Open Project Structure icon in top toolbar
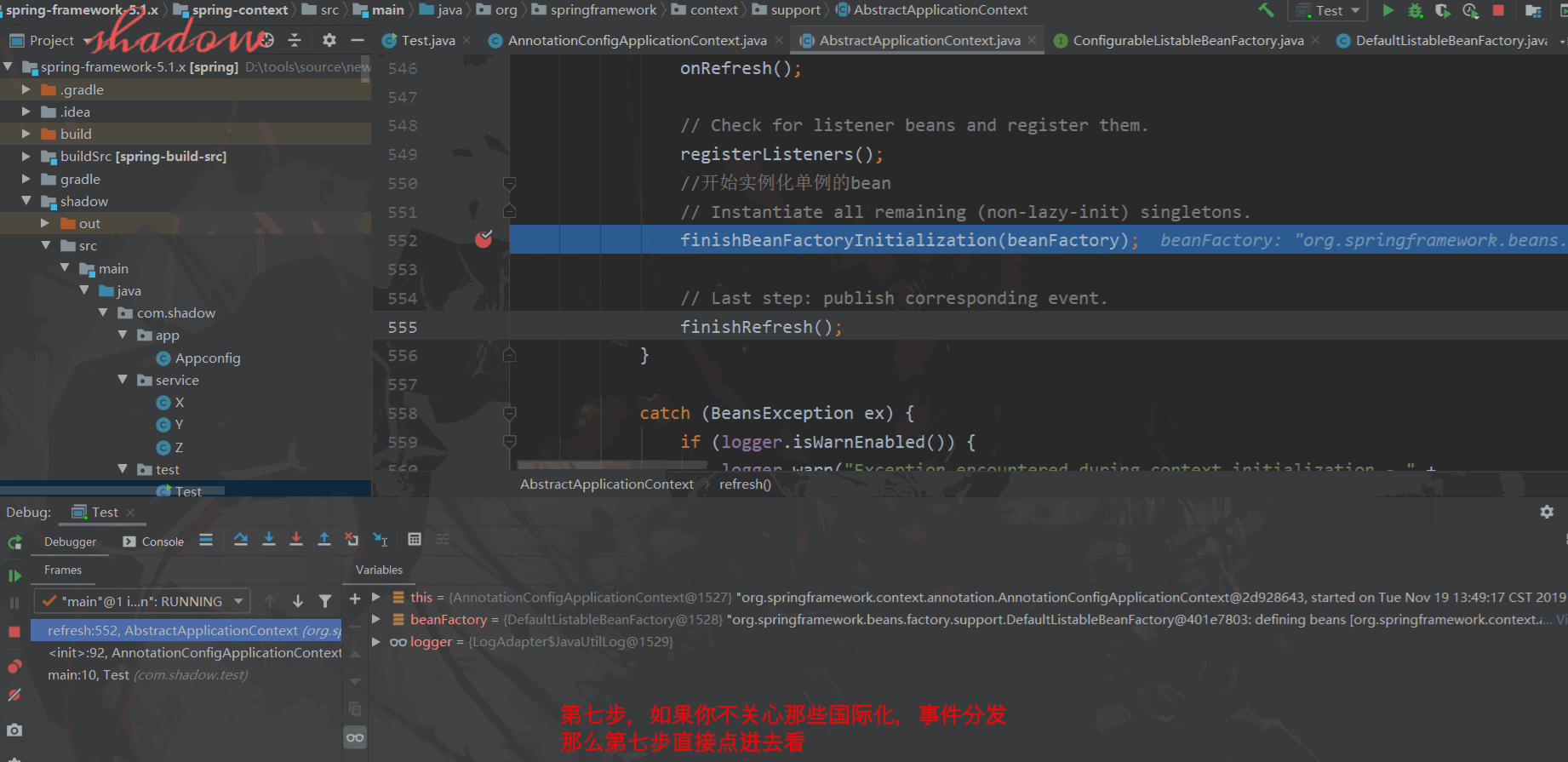The height and width of the screenshot is (762, 1568). [1533, 10]
